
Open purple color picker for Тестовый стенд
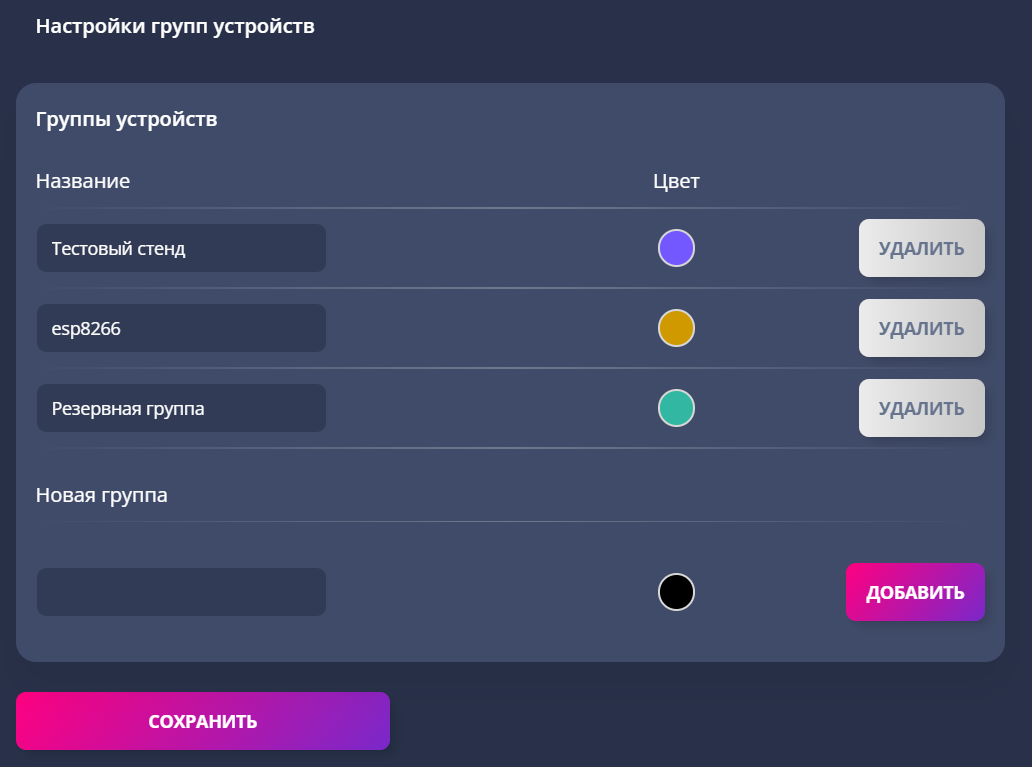tap(676, 248)
